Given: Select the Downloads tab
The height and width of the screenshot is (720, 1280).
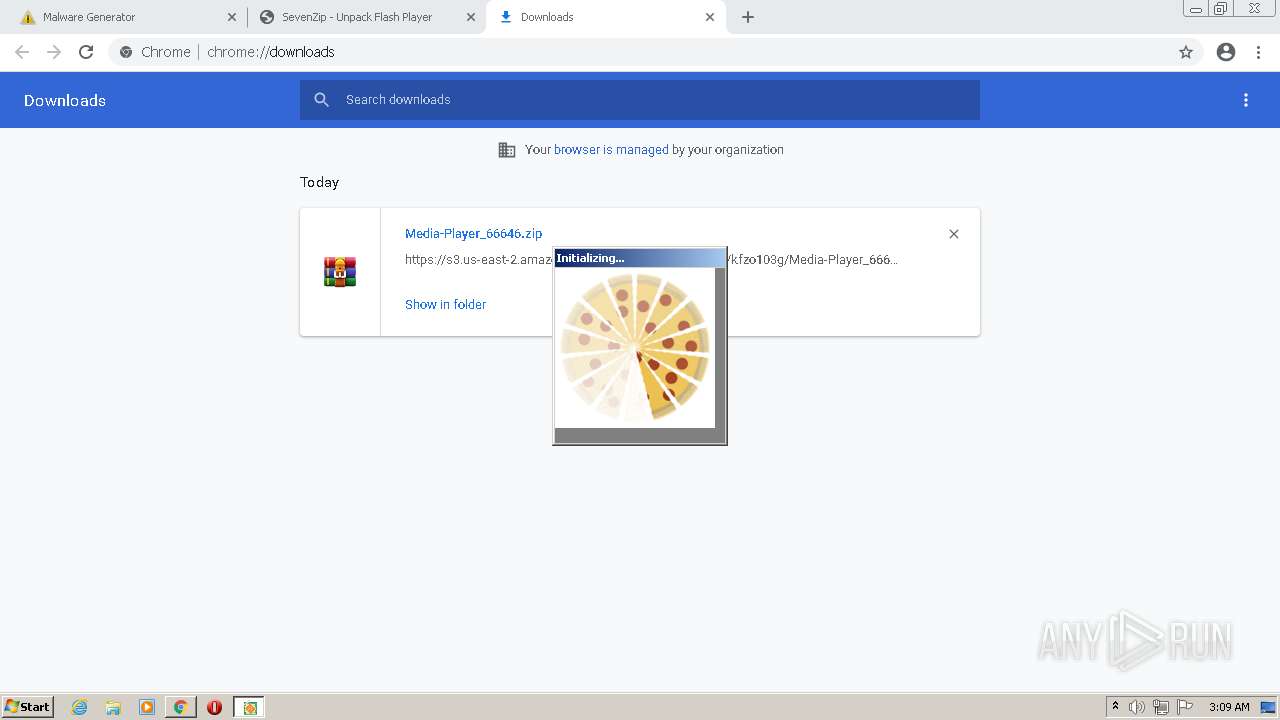Looking at the screenshot, I should (606, 17).
